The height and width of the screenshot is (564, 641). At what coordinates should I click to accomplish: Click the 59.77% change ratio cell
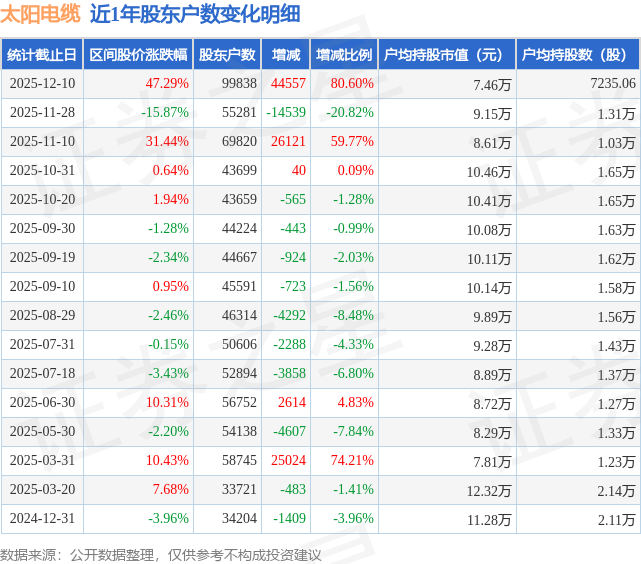[352, 141]
